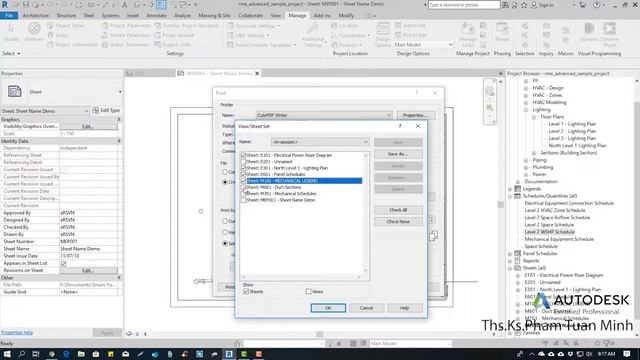Uncheck the Sheets option under Show

click(246, 291)
